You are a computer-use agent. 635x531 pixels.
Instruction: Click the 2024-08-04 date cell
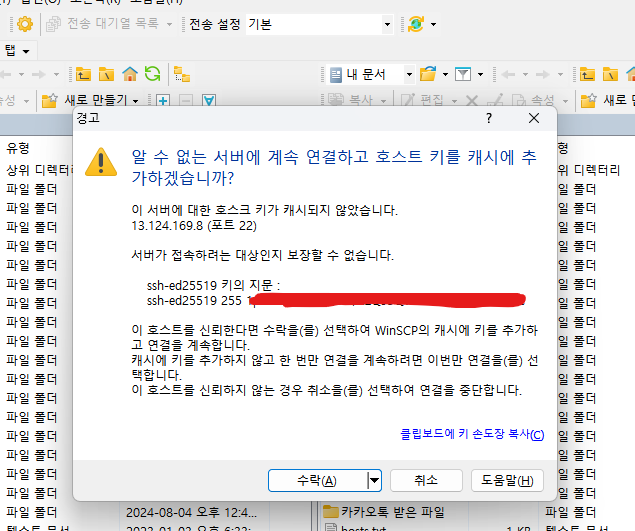(191, 512)
